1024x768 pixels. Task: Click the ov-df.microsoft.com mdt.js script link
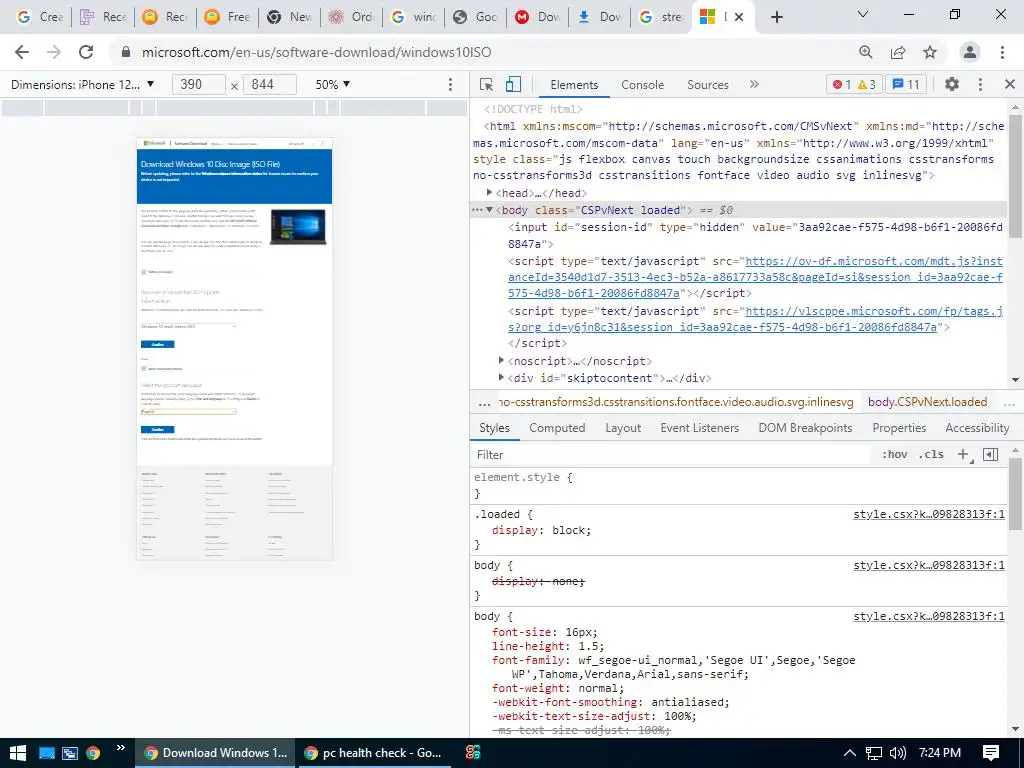click(x=755, y=277)
